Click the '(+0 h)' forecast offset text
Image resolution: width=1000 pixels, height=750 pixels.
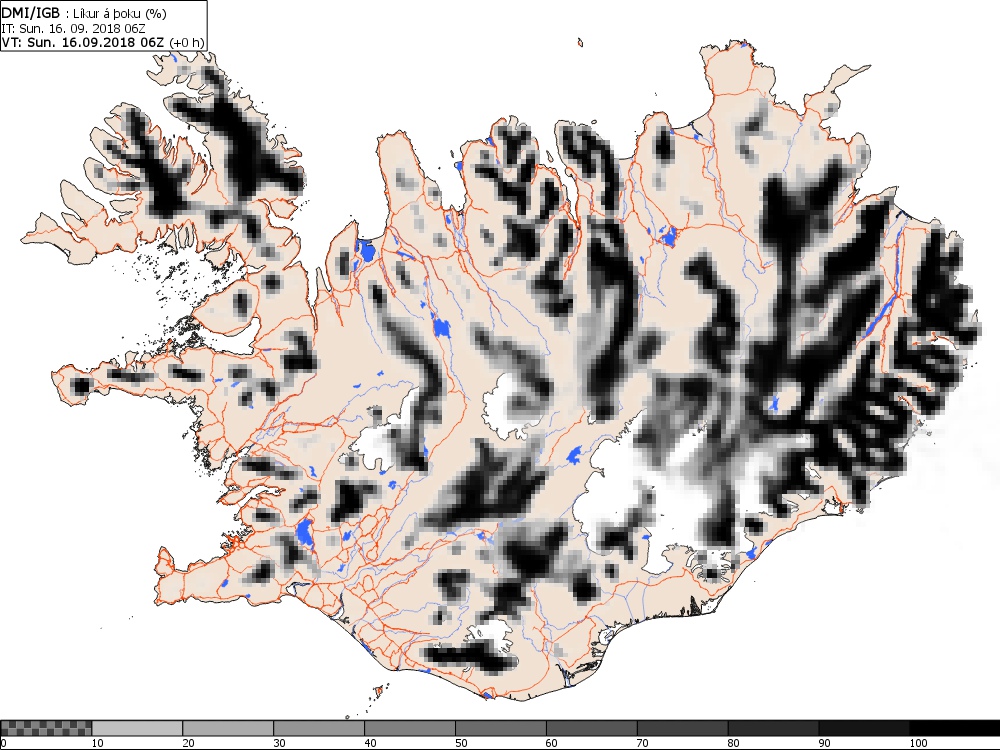187,43
